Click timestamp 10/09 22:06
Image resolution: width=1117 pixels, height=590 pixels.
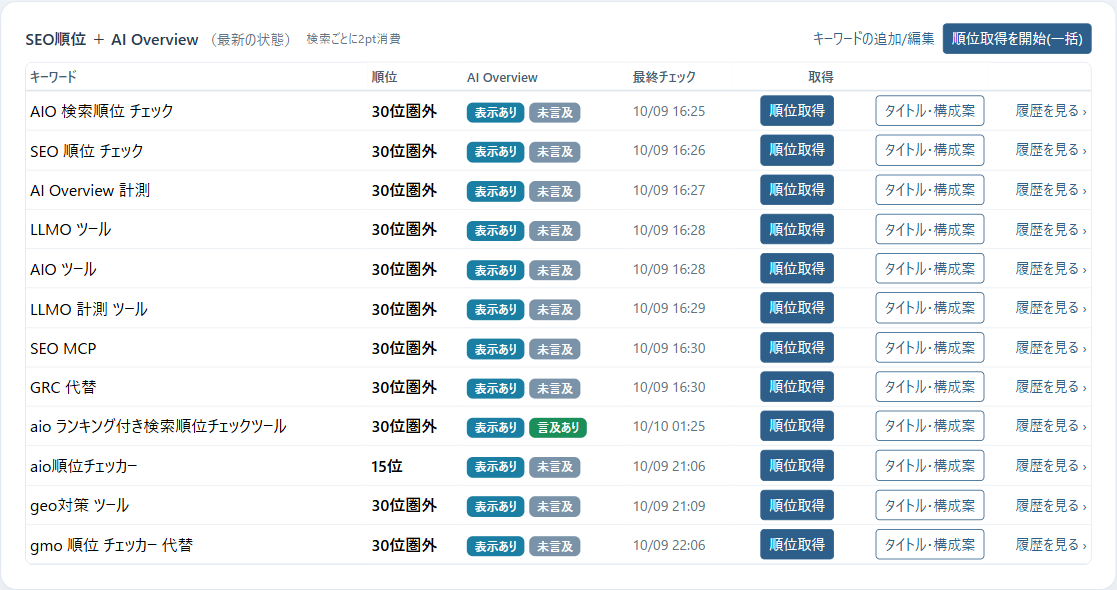tap(669, 545)
